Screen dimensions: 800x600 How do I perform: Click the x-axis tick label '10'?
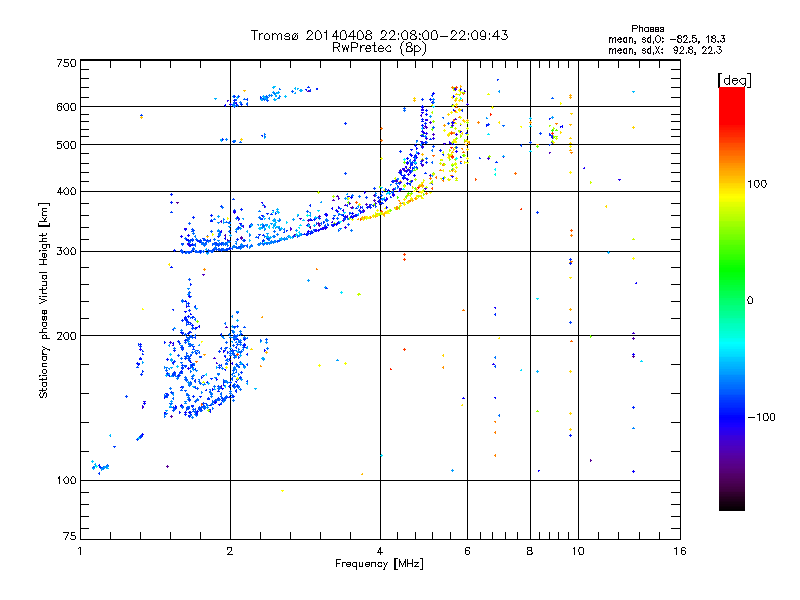pos(578,551)
